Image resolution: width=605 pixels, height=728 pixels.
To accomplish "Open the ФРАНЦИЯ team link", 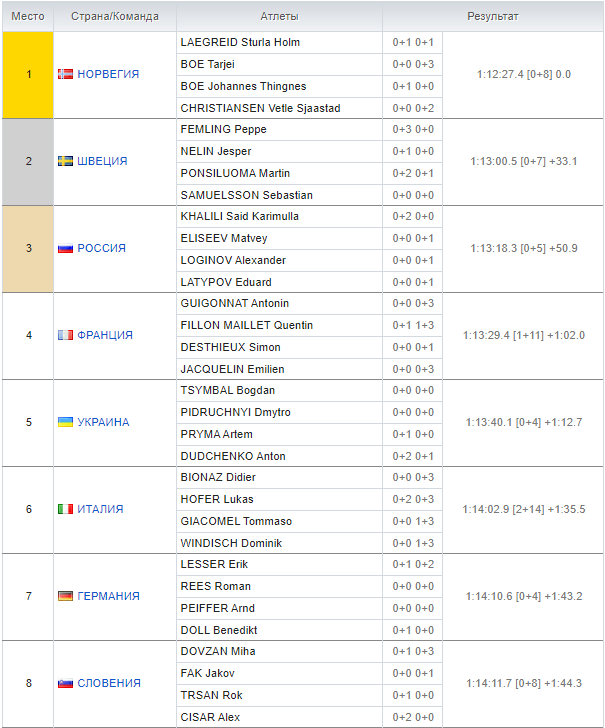I will click(105, 335).
